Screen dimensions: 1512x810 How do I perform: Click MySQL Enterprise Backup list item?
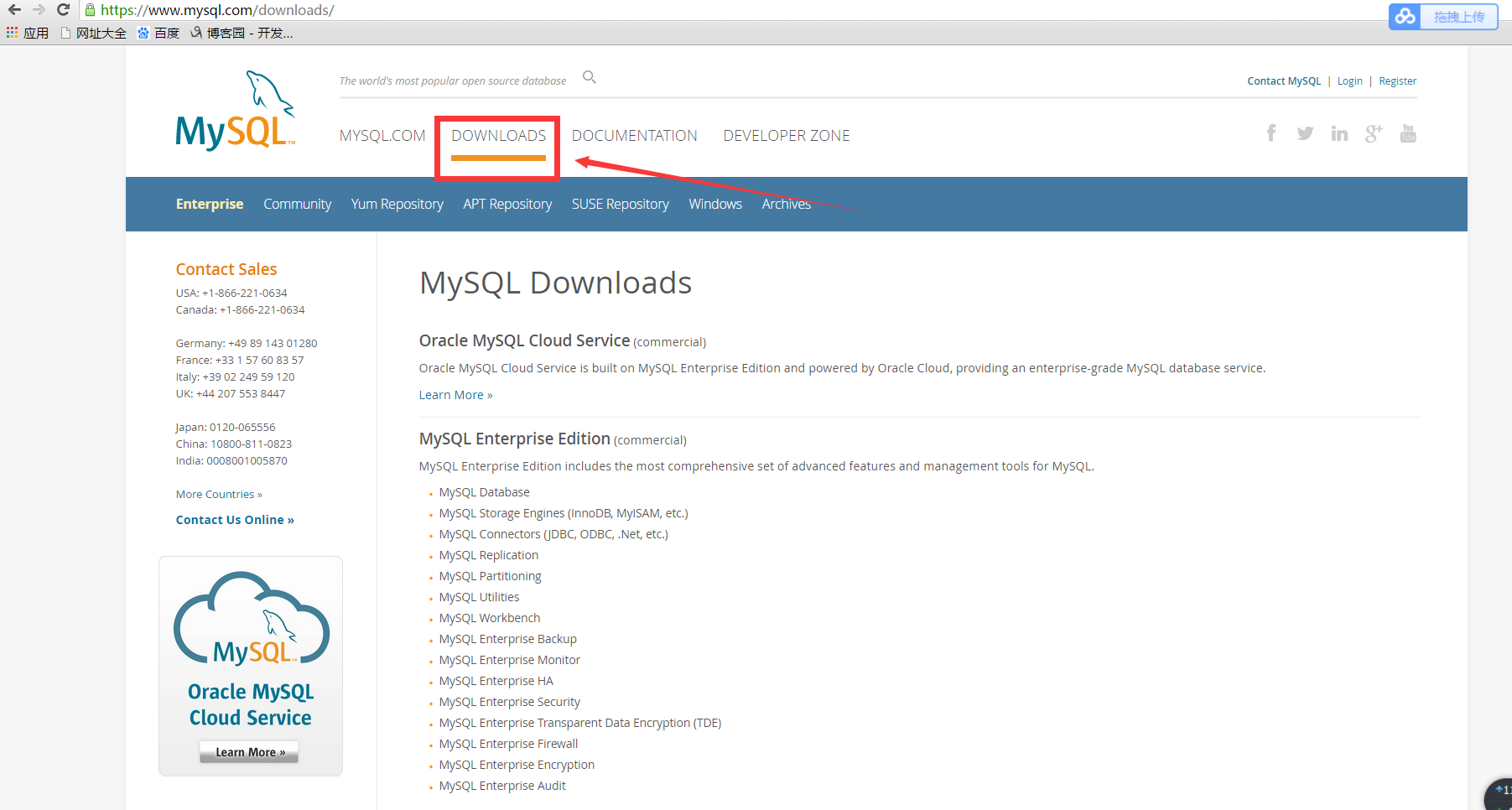click(508, 639)
